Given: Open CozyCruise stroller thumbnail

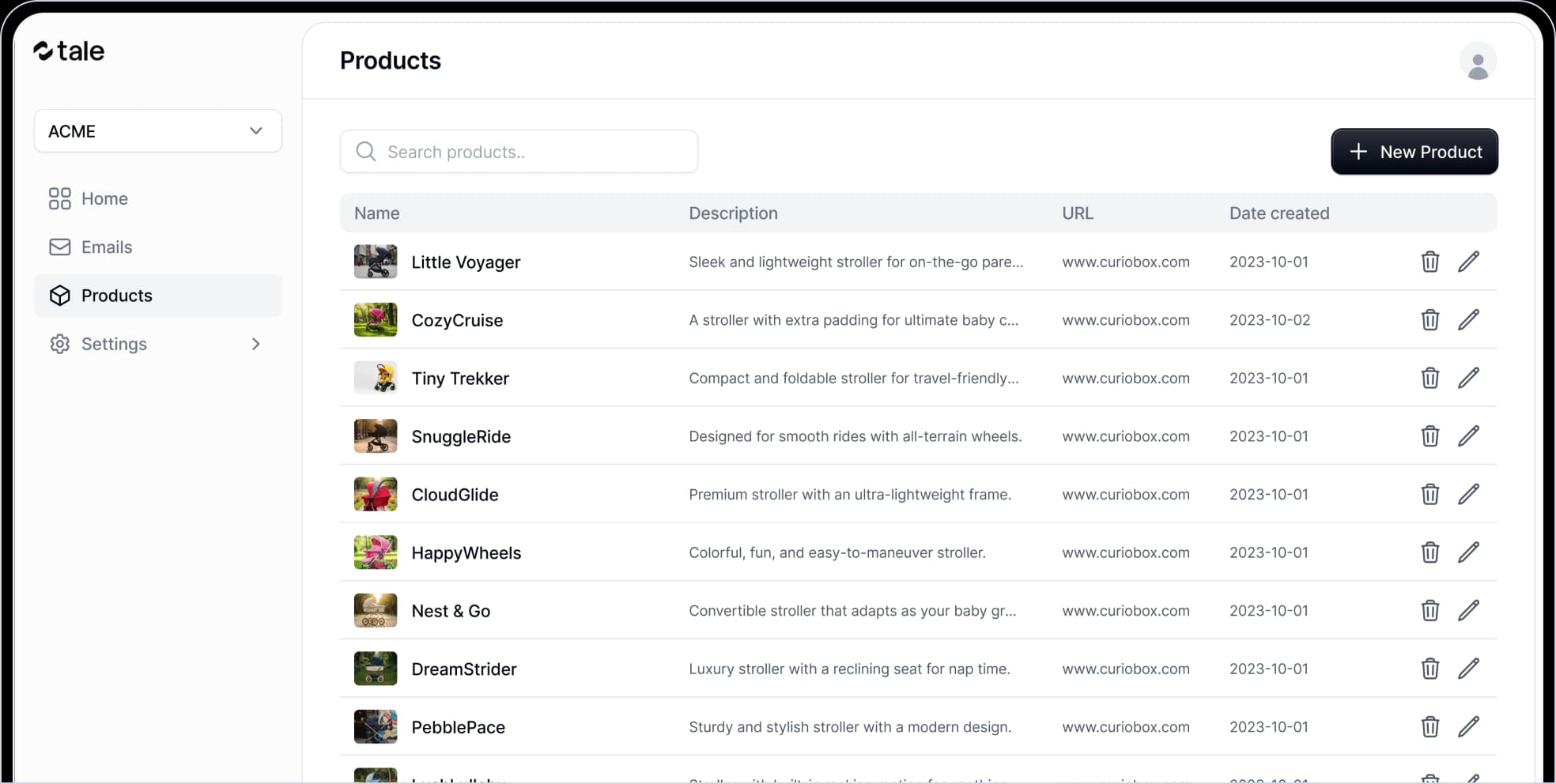Looking at the screenshot, I should [376, 320].
